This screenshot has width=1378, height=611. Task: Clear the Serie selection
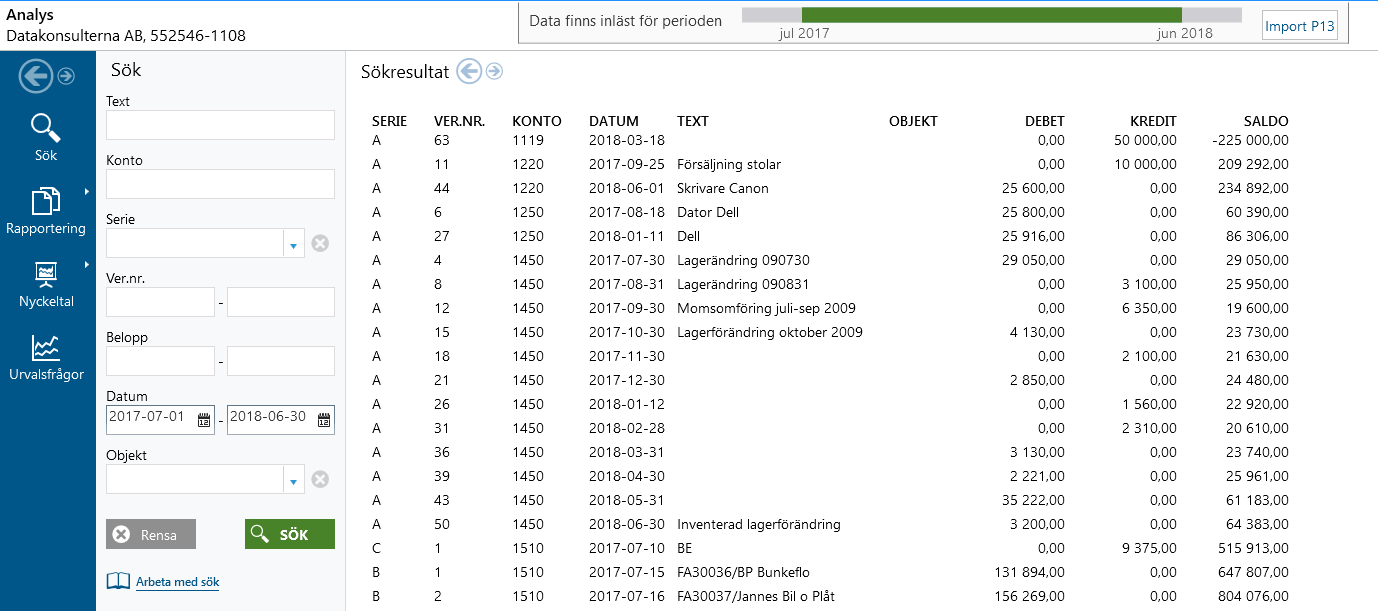click(x=320, y=243)
